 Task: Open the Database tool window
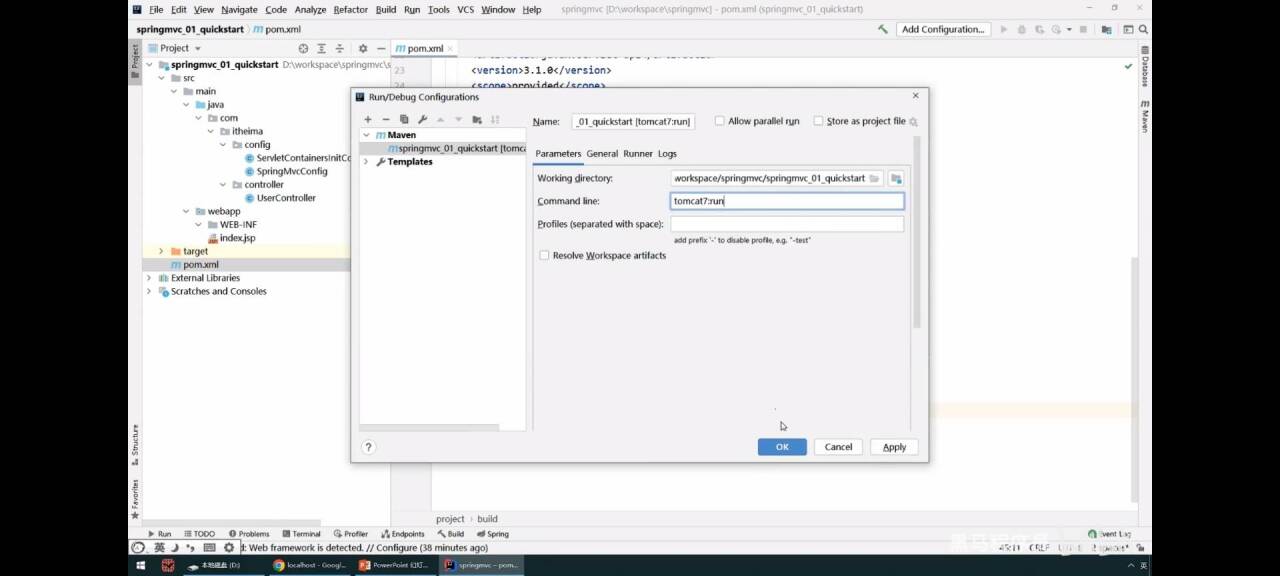[x=1145, y=68]
